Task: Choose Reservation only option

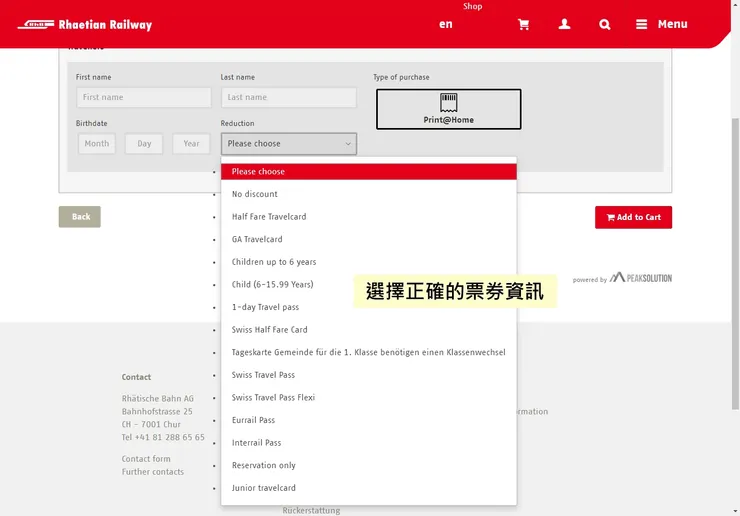Action: click(369, 465)
